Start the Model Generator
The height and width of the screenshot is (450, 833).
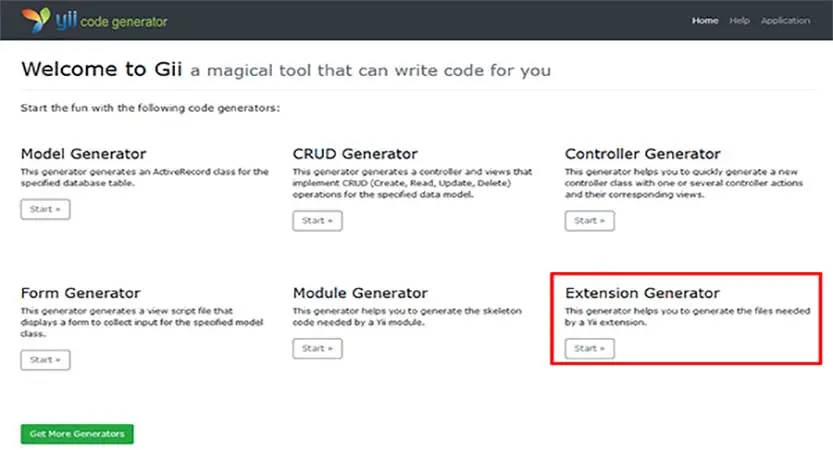[45, 209]
